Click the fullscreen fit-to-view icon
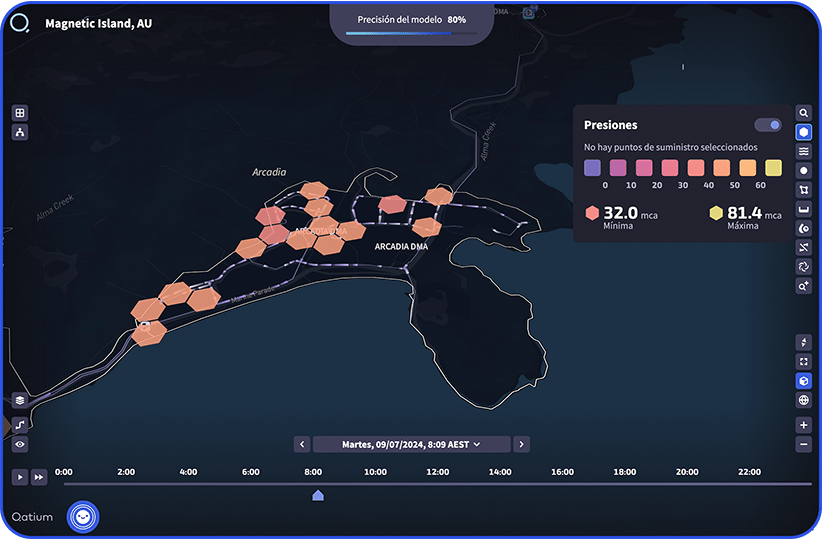 point(803,362)
